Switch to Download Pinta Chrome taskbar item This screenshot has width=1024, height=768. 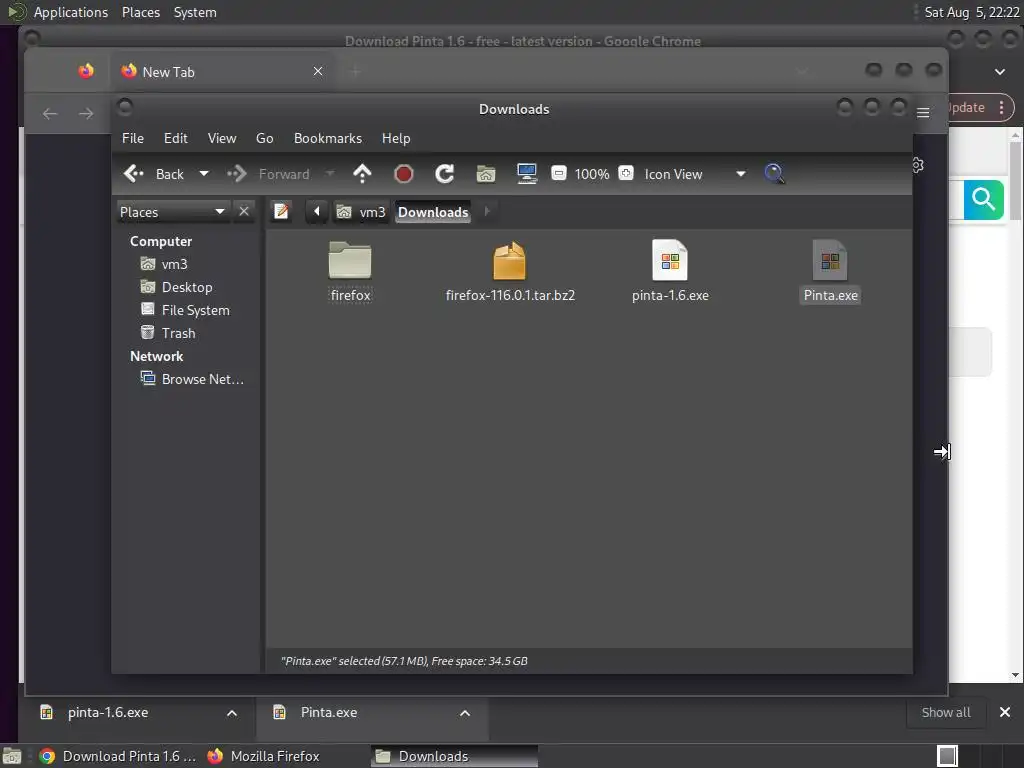pyautogui.click(x=118, y=756)
